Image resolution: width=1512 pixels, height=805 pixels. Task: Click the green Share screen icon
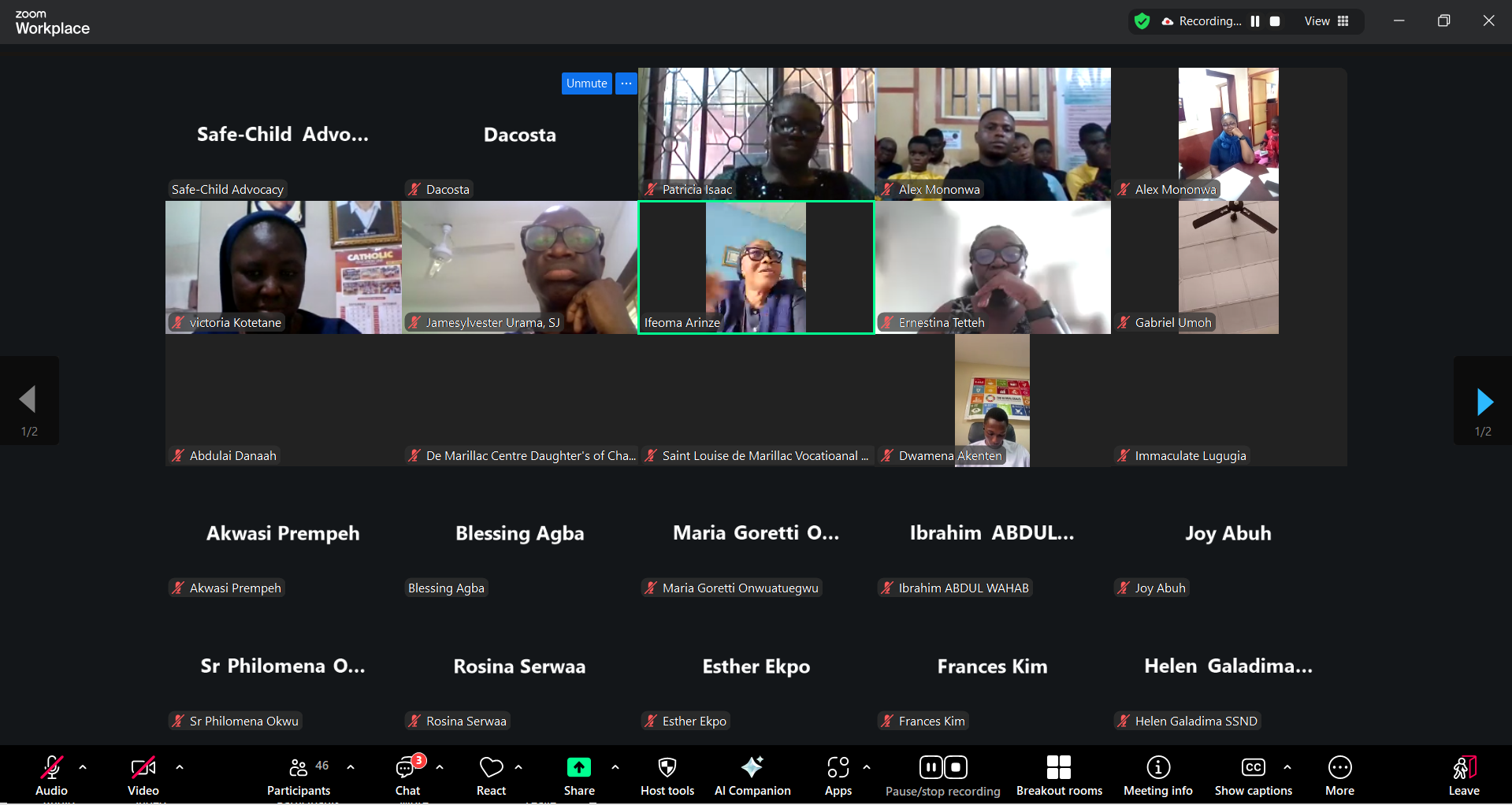tap(578, 767)
